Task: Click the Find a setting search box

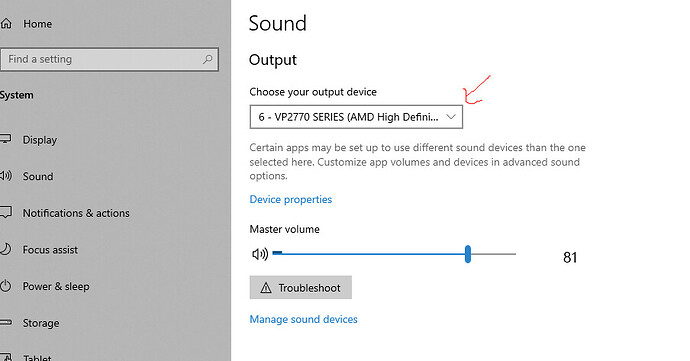Action: (x=110, y=59)
